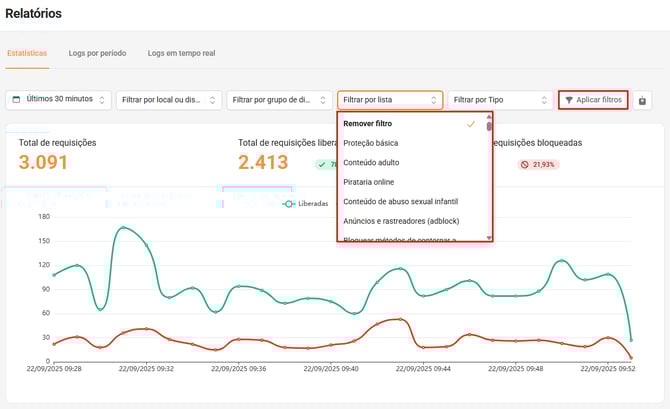670x409 pixels.
Task: Click the blocked-requests percentage badge 21,93%
Action: [539, 164]
